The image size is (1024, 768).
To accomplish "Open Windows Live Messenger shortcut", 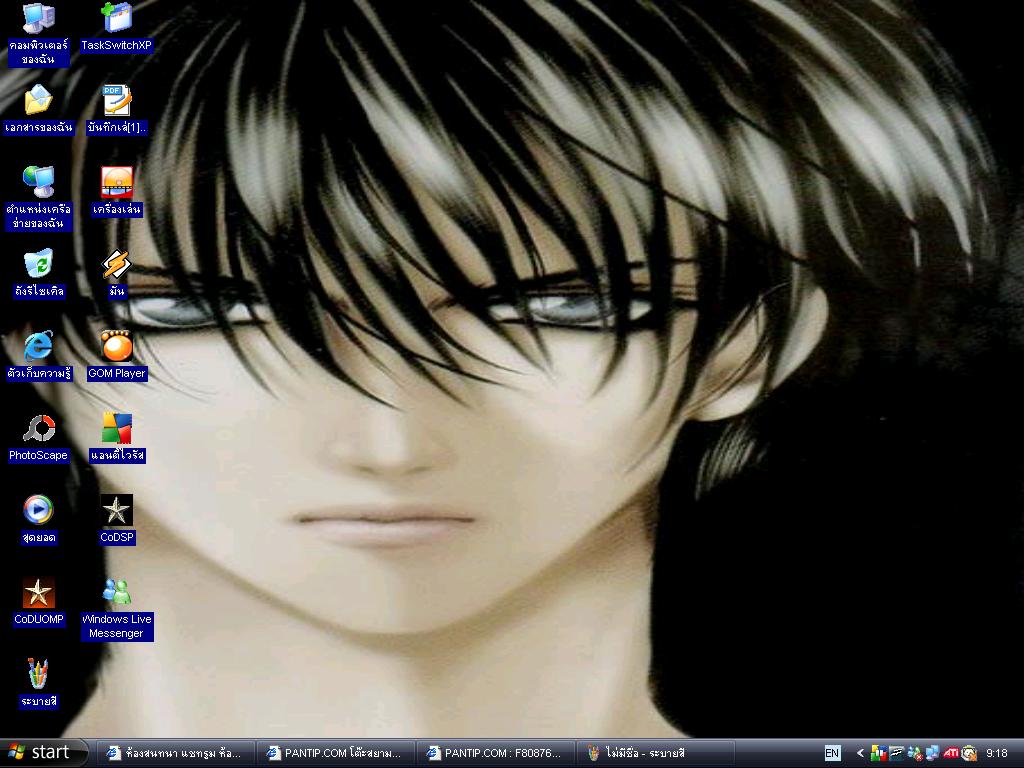I will (x=117, y=609).
